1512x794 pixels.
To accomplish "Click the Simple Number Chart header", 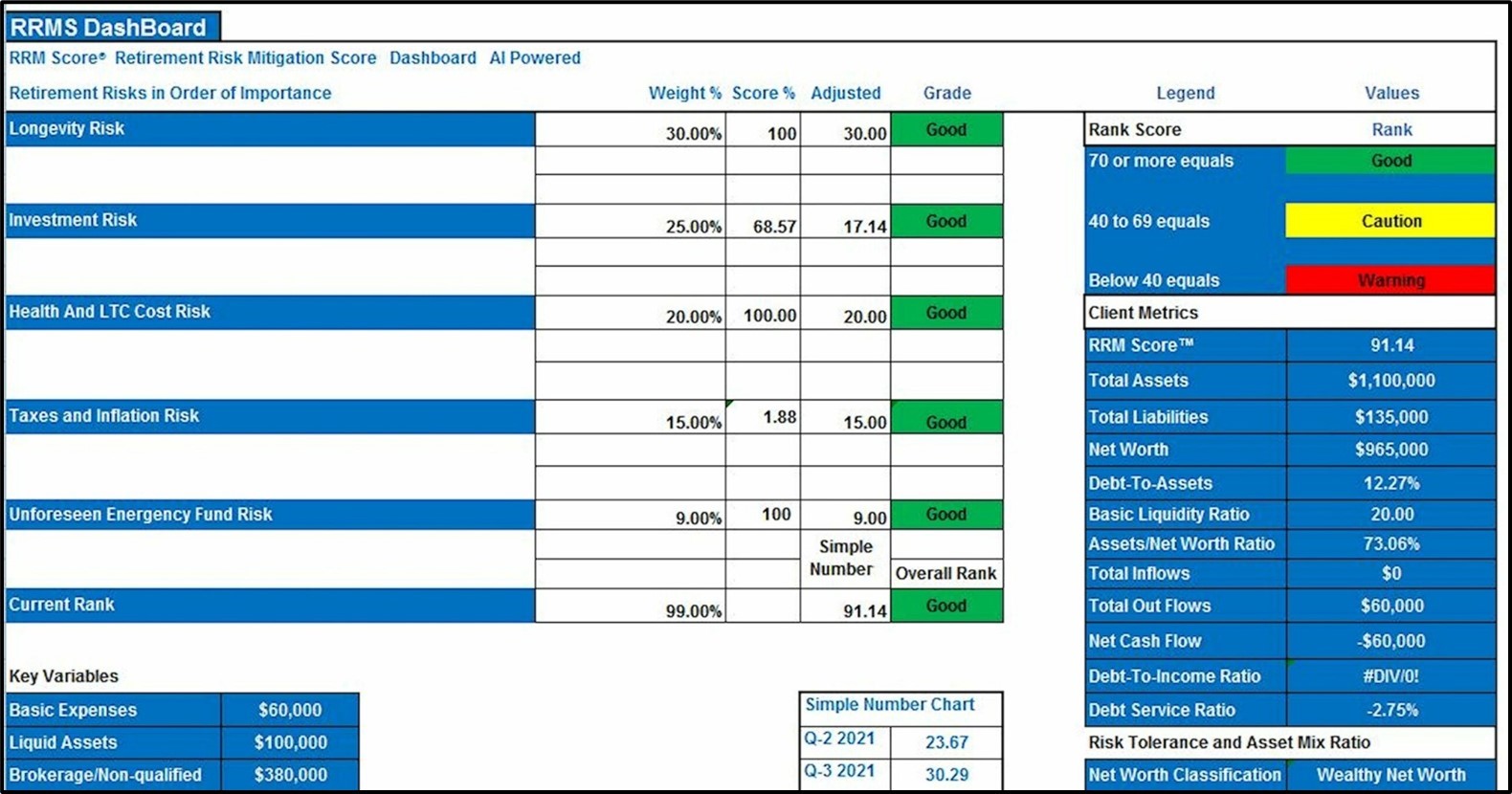I will tap(901, 708).
